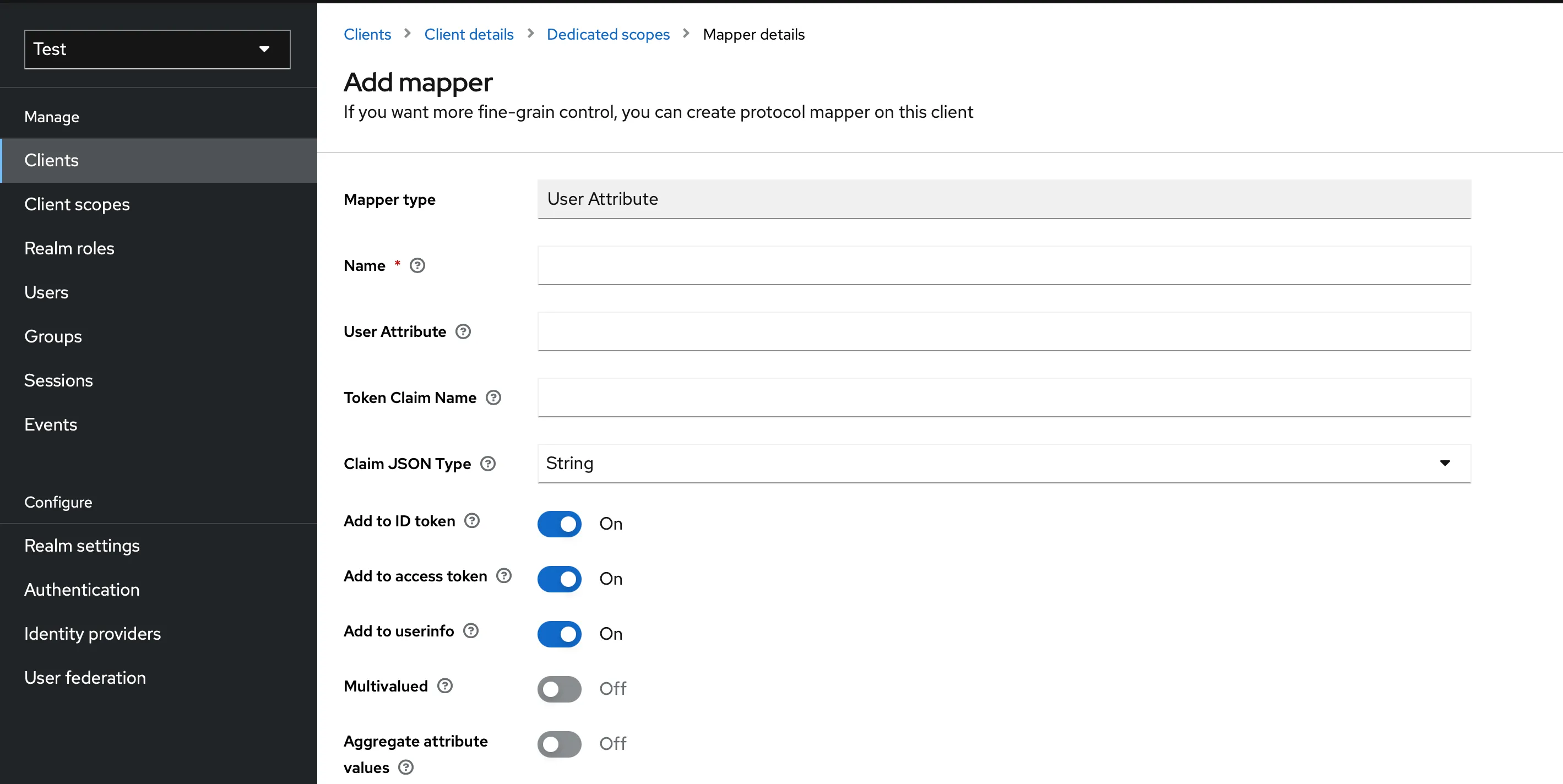Image resolution: width=1563 pixels, height=784 pixels.
Task: Navigate to Identity providers sidebar item
Action: [x=92, y=634]
